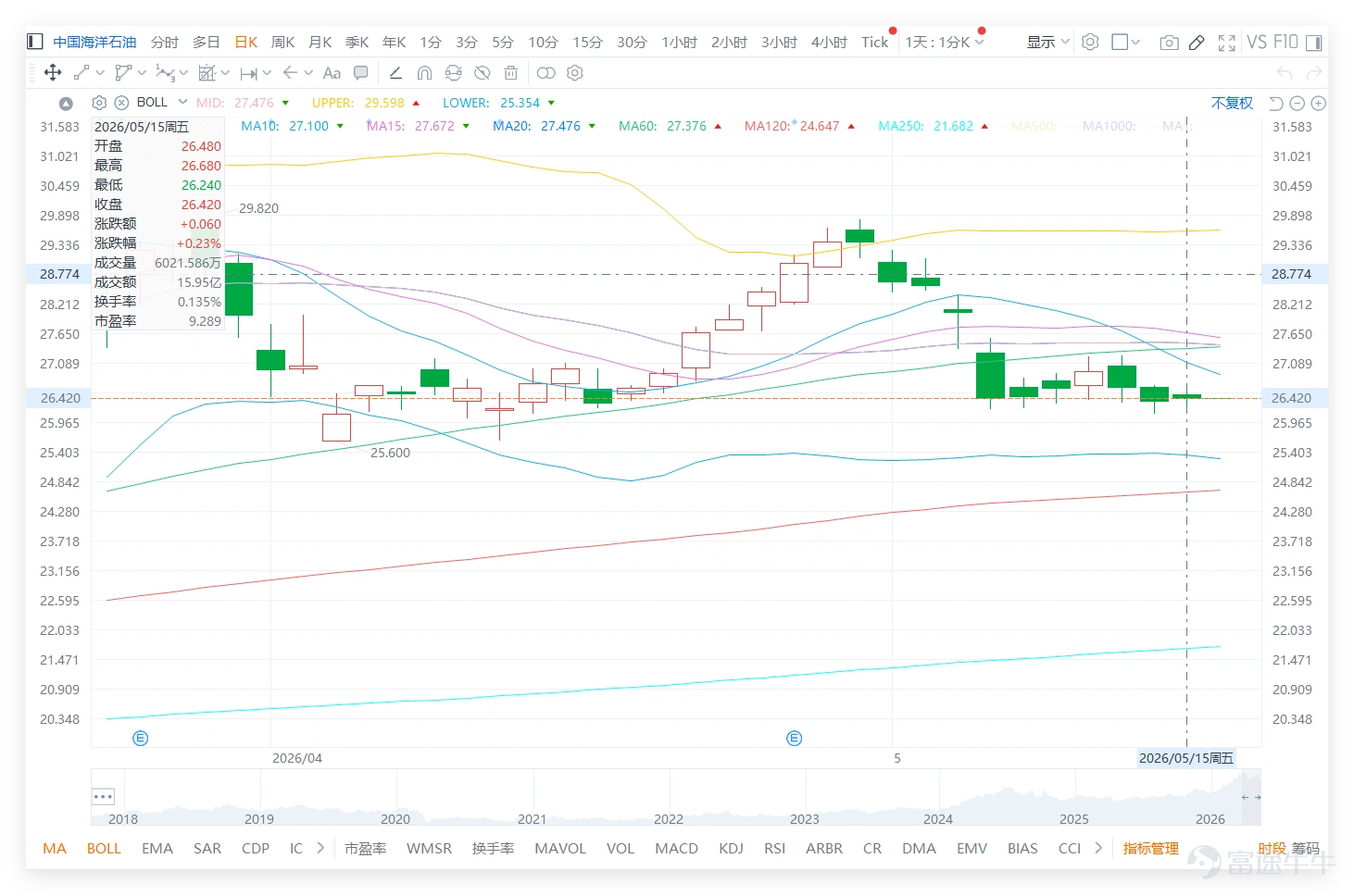Toggle EMA indicator

click(x=157, y=848)
